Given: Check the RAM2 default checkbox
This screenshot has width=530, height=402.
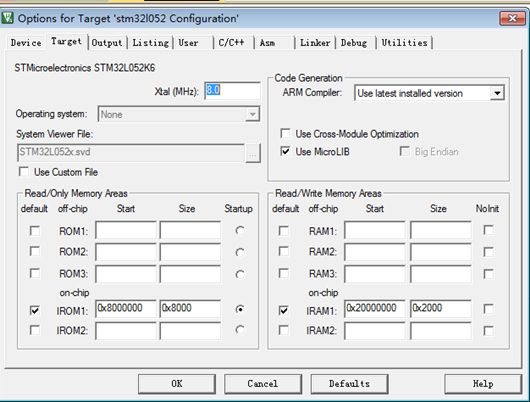Looking at the screenshot, I should [284, 251].
